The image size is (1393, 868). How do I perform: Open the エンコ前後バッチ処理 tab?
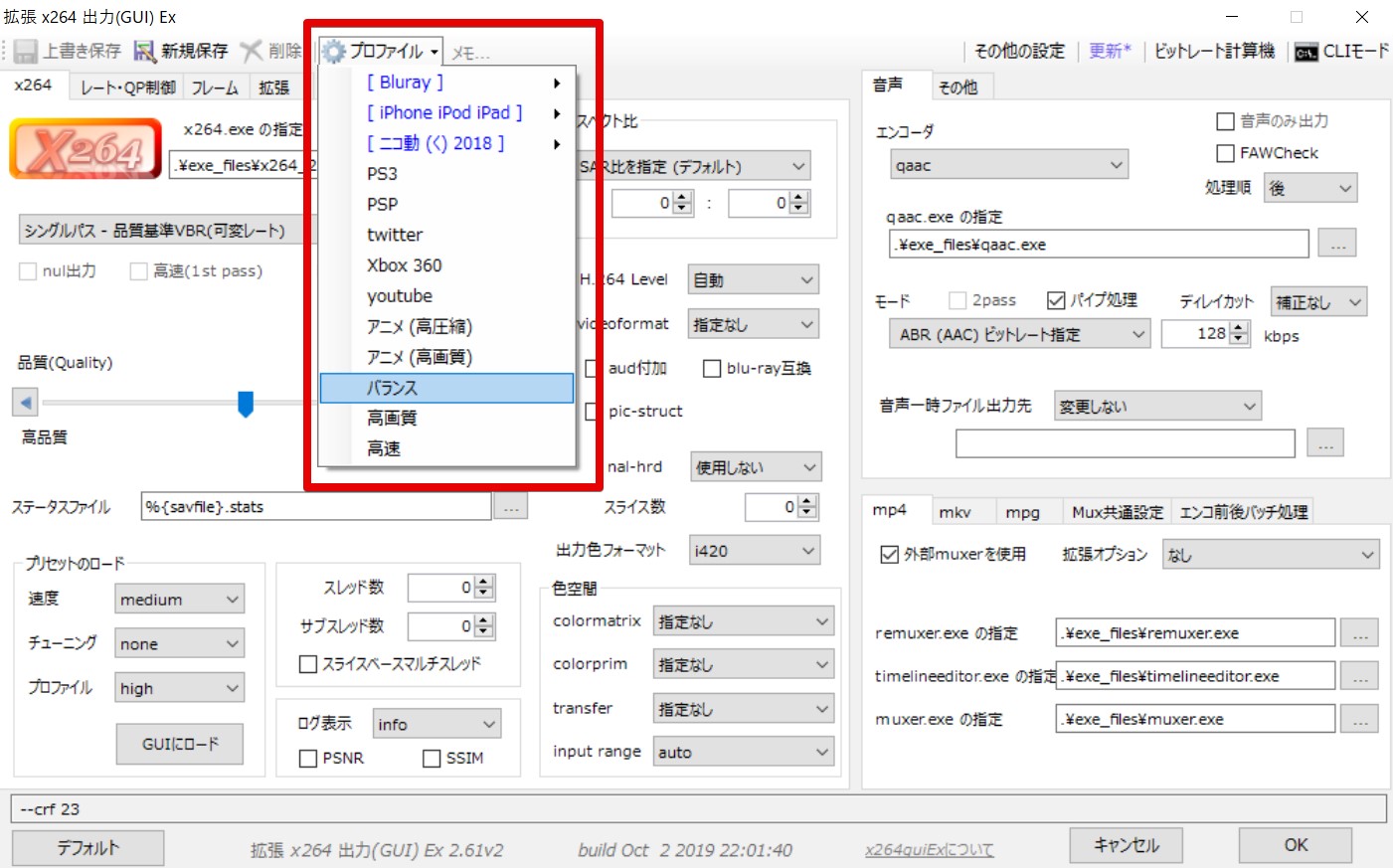[1244, 512]
